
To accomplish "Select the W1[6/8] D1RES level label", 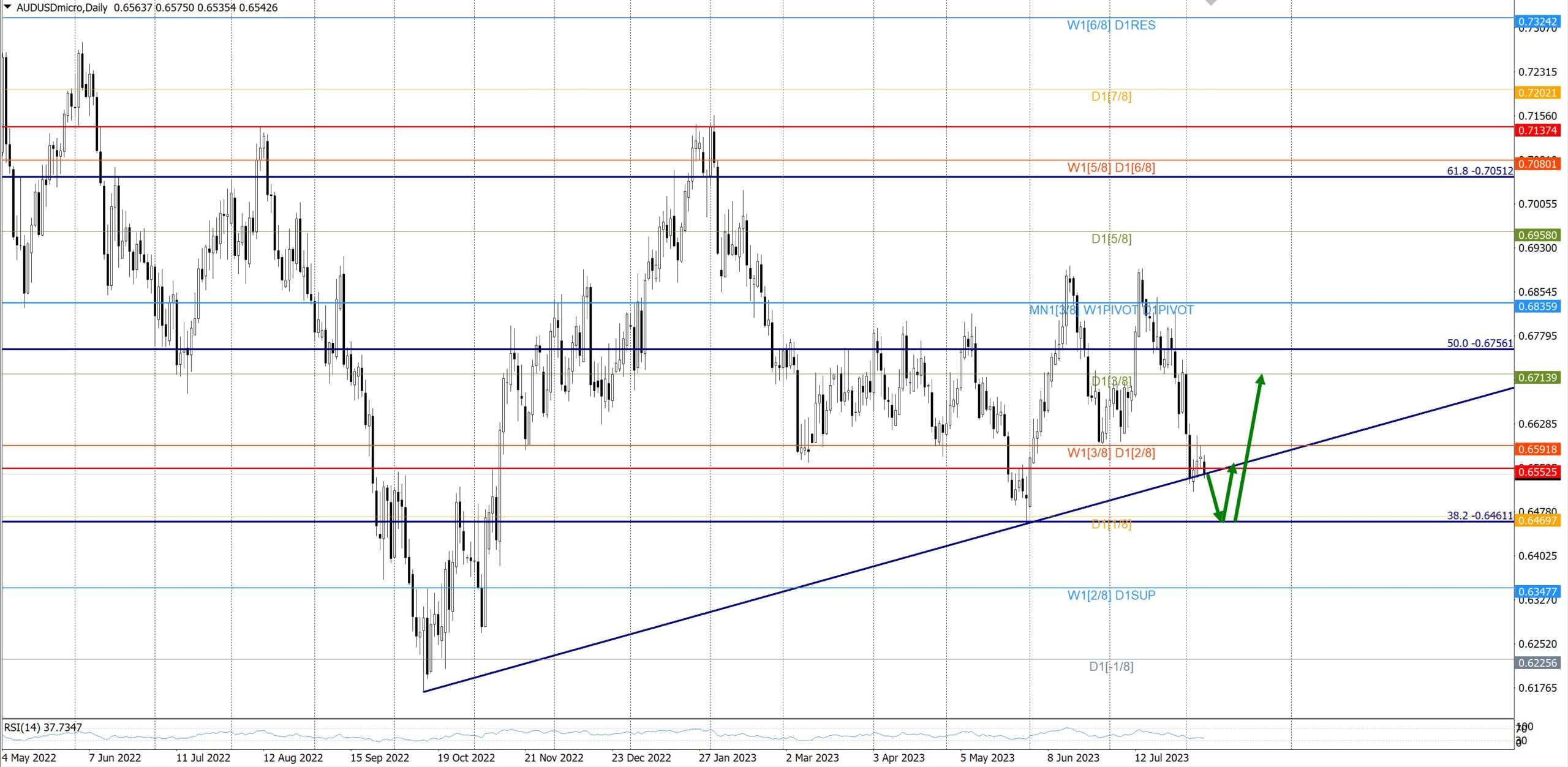I will pyautogui.click(x=1111, y=26).
